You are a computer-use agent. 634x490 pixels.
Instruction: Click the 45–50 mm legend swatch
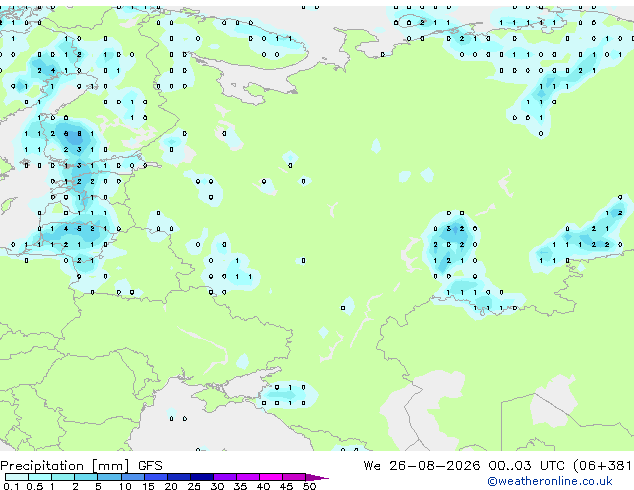294,477
